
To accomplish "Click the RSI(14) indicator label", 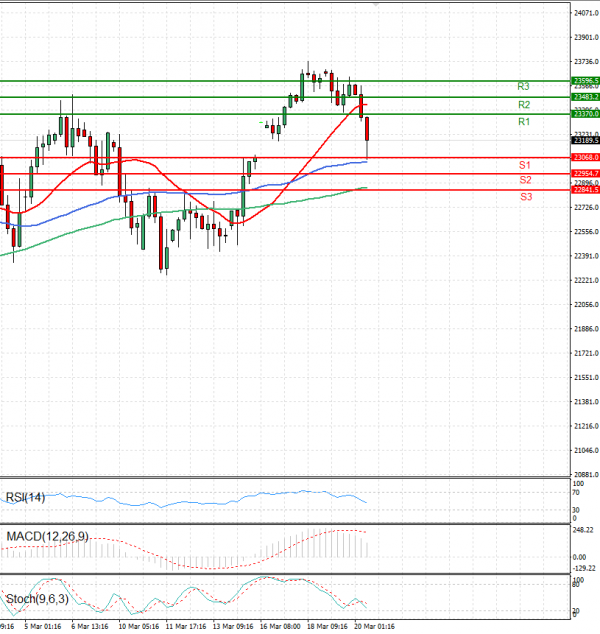I will pyautogui.click(x=25, y=497).
